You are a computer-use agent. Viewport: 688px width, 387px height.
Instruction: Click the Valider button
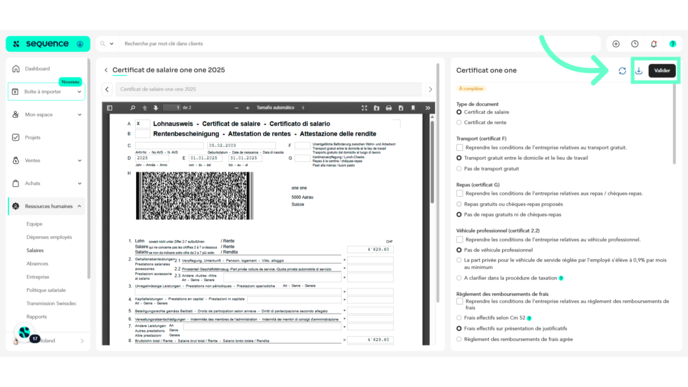click(662, 71)
